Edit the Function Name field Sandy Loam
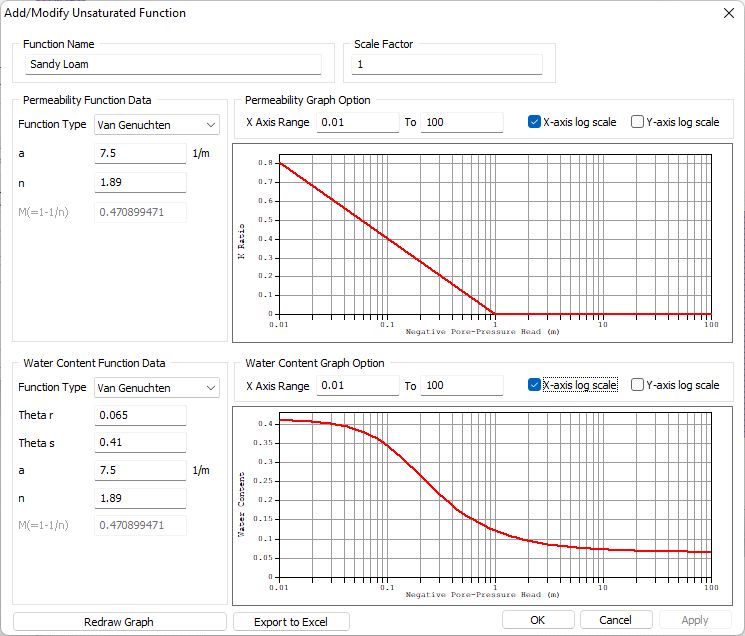The image size is (745, 636). click(173, 64)
